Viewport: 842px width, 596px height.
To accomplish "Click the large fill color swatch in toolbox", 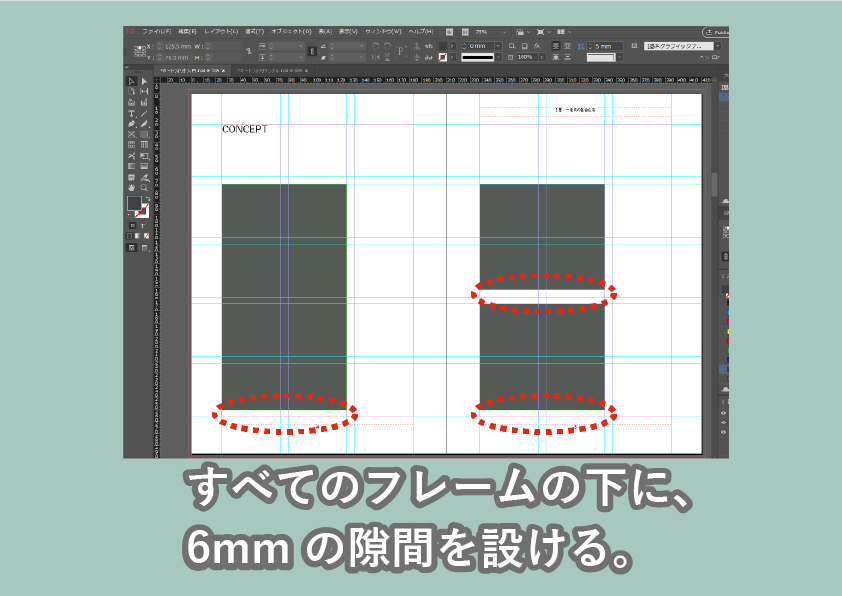I will [x=134, y=203].
